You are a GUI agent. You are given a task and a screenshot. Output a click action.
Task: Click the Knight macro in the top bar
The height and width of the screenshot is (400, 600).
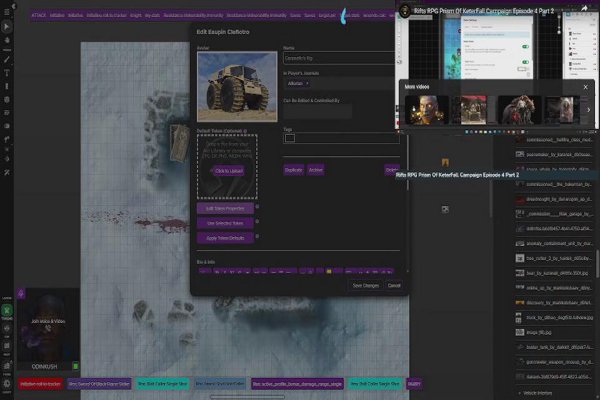click(135, 15)
